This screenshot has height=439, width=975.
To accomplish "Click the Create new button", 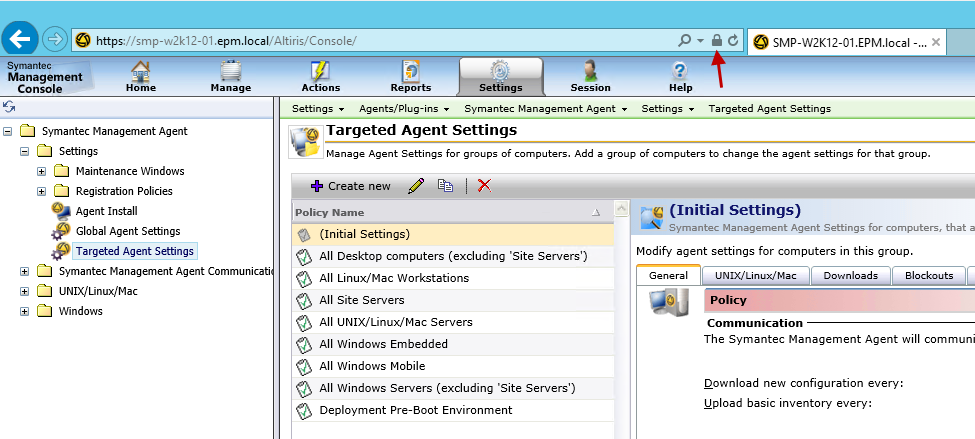I will click(x=351, y=186).
